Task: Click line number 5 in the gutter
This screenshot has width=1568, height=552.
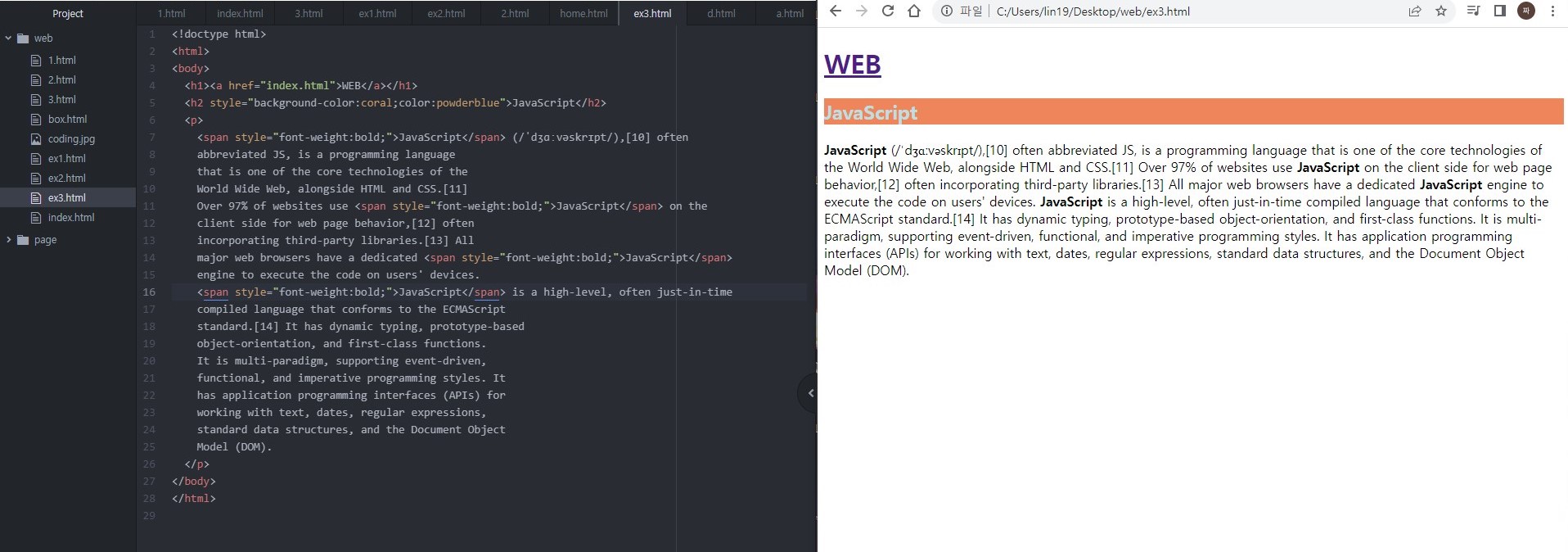Action: [152, 103]
